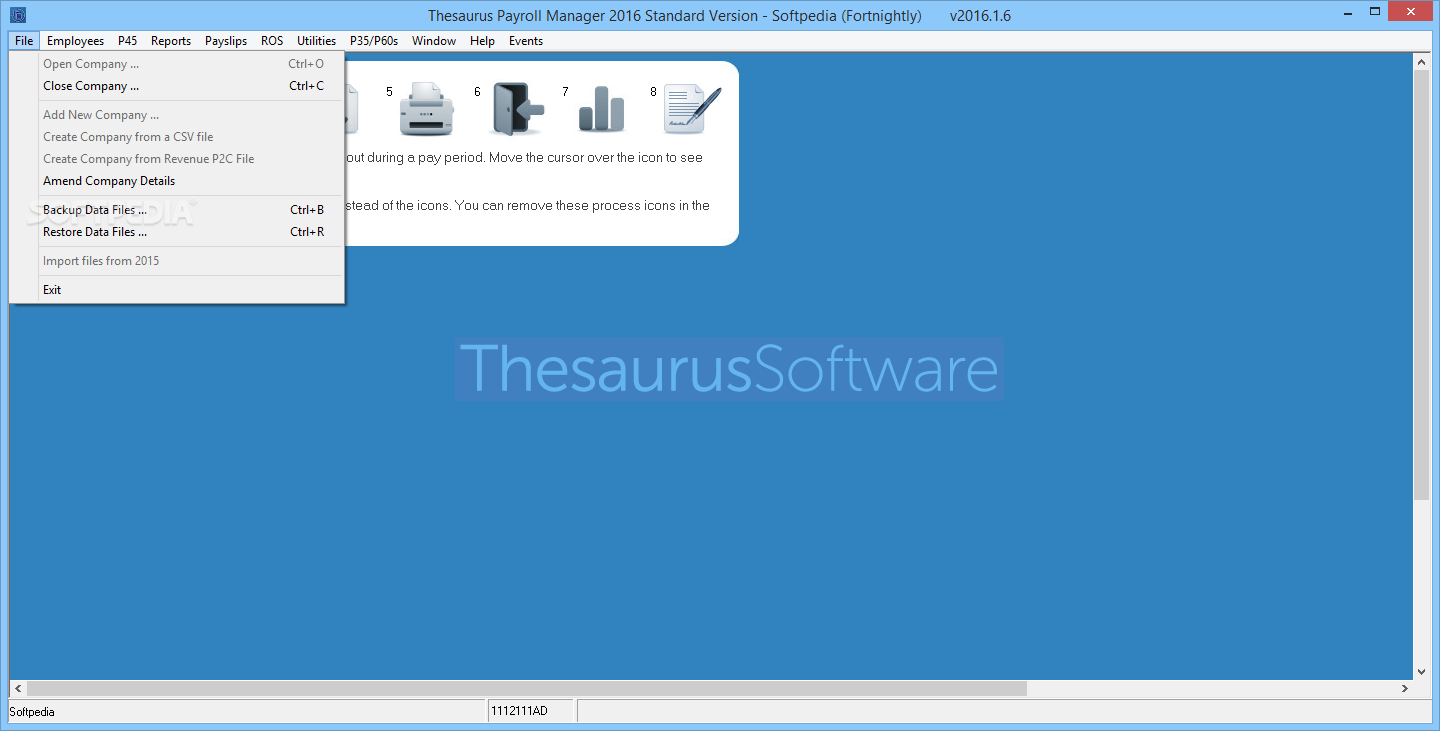Click Exit in the File menu
1440x731 pixels.
(x=177, y=290)
